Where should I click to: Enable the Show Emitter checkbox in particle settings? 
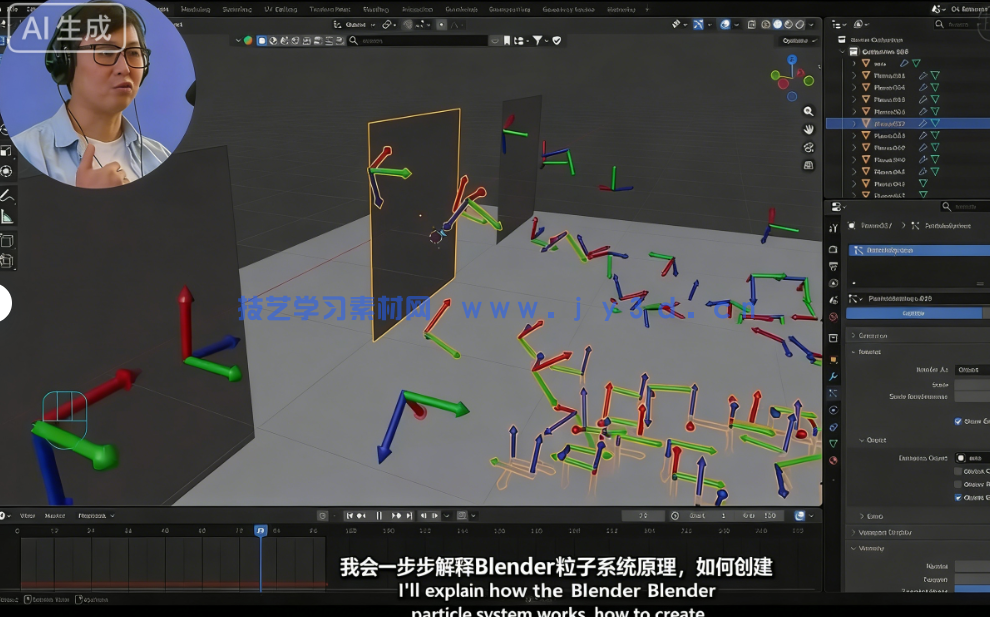point(958,421)
